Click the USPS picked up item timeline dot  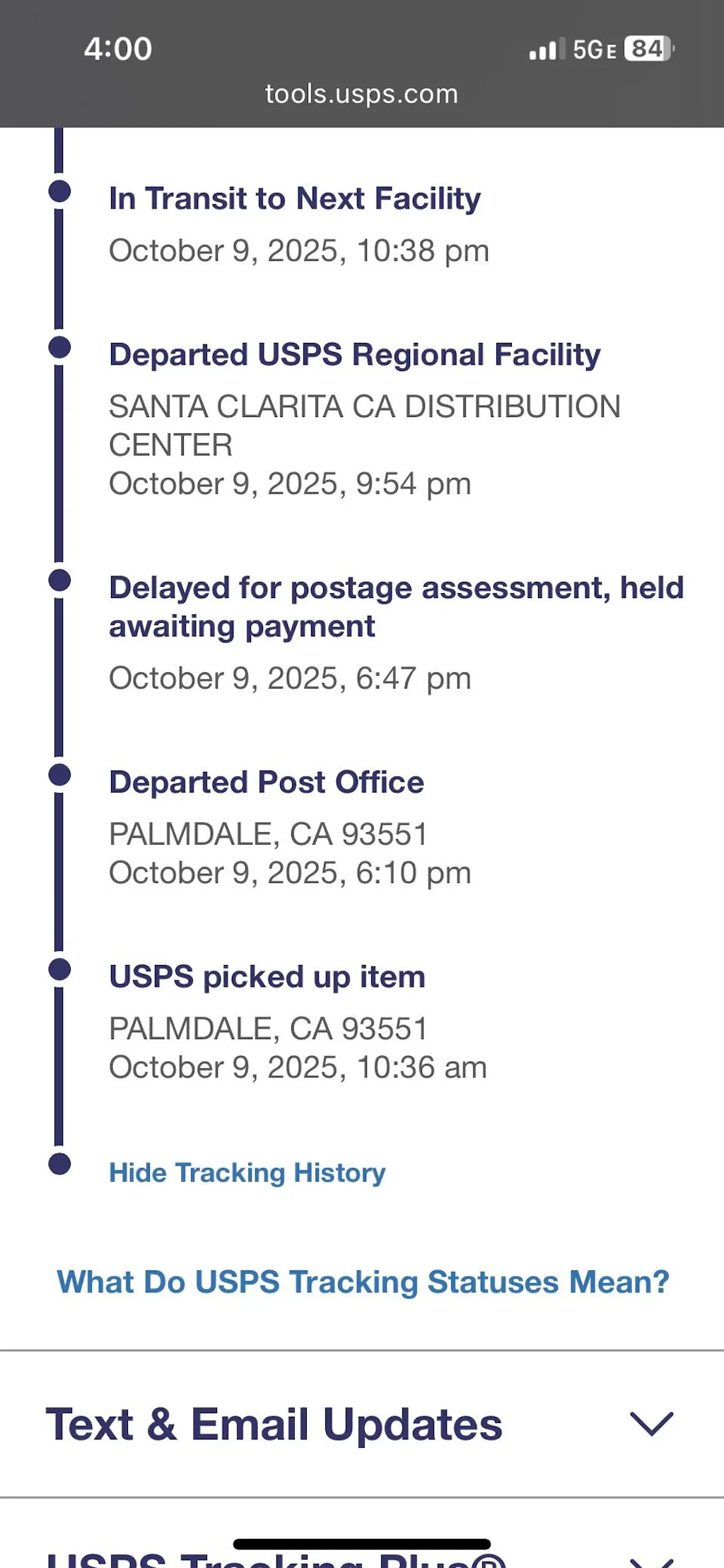click(x=59, y=969)
